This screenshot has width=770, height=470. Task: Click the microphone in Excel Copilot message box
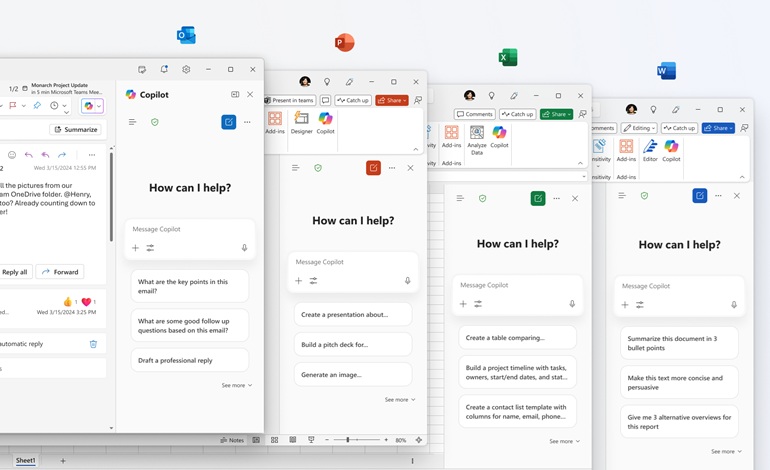pos(572,304)
